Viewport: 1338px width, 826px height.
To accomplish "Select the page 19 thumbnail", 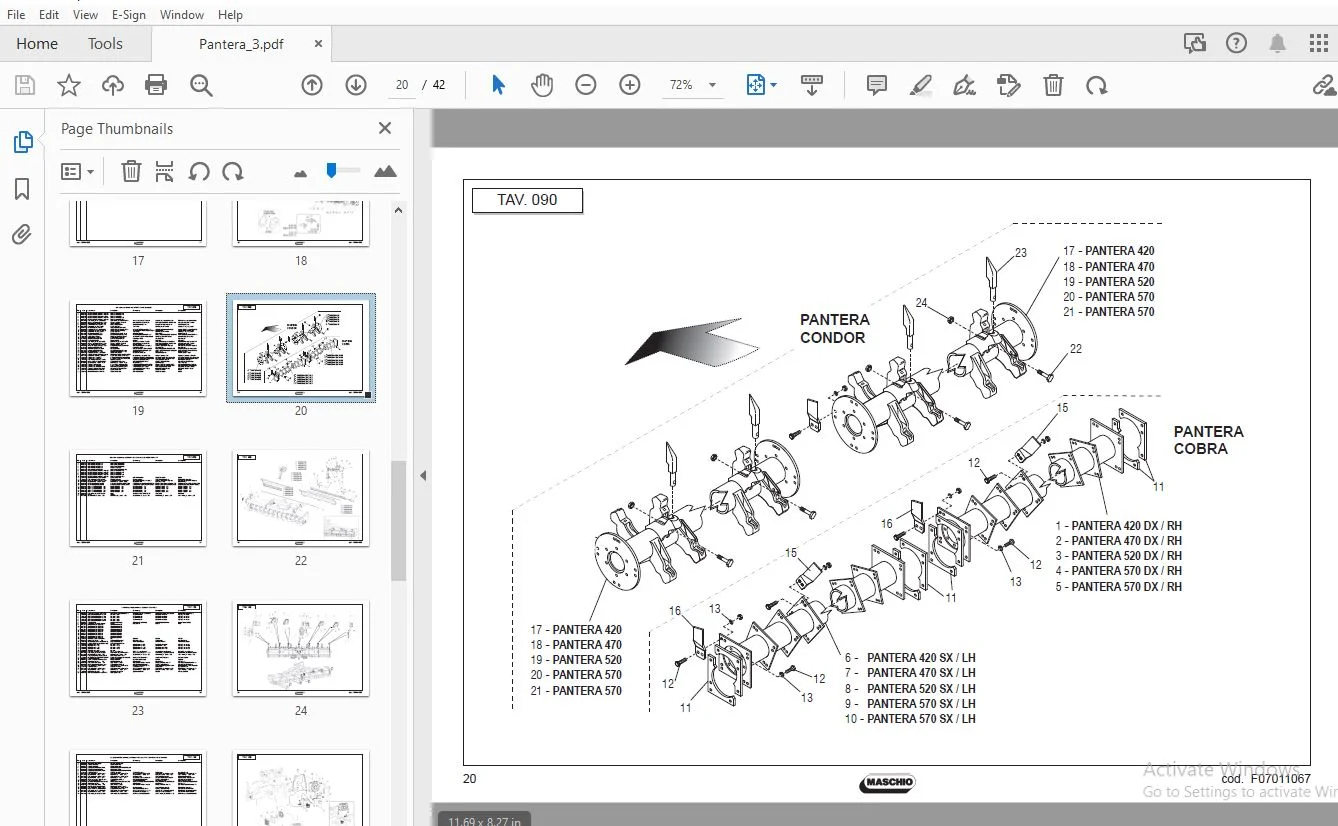I will click(138, 348).
